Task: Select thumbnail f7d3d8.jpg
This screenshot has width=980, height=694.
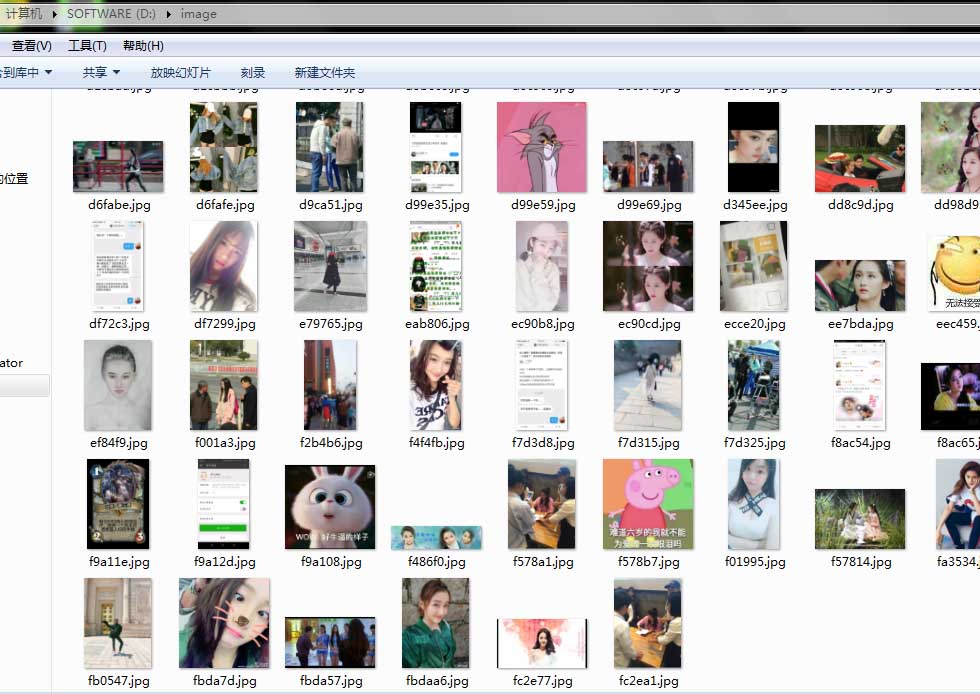Action: 542,385
